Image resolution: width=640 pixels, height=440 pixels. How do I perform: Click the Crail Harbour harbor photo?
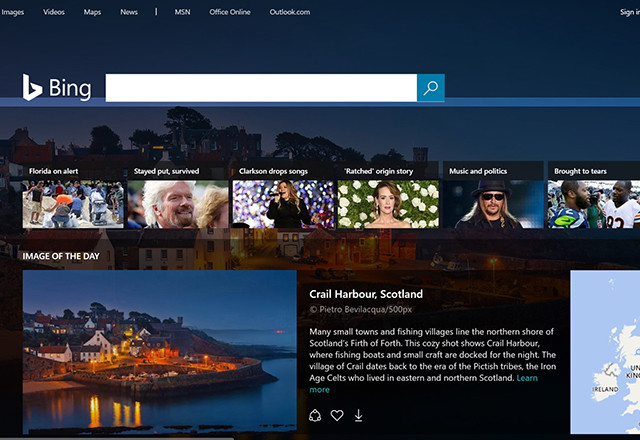(160, 352)
